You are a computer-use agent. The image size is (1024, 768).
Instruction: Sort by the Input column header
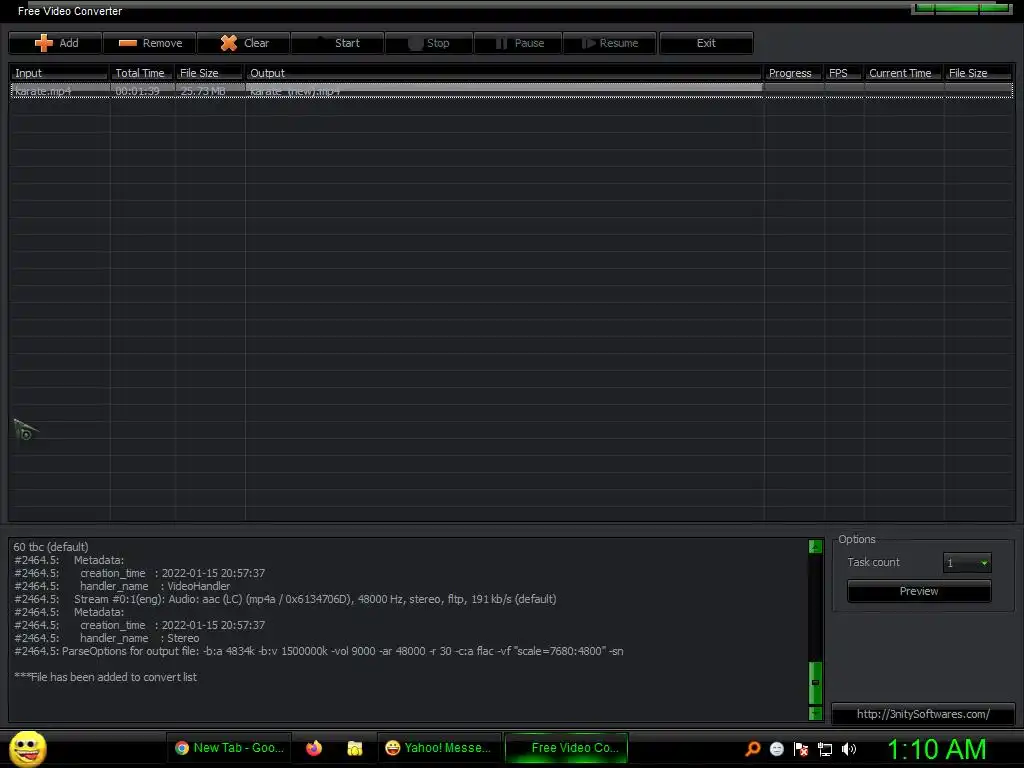coord(59,72)
